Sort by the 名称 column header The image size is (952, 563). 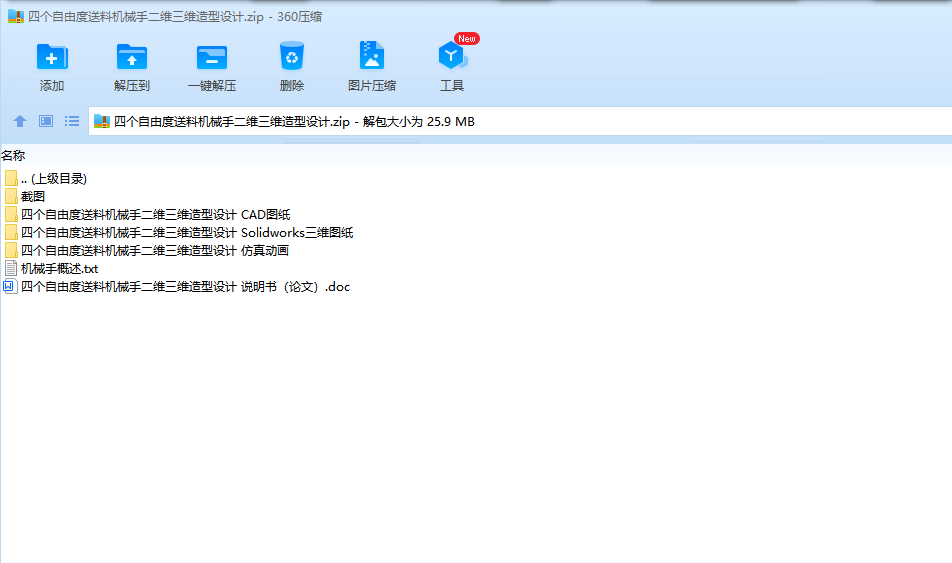[x=13, y=155]
